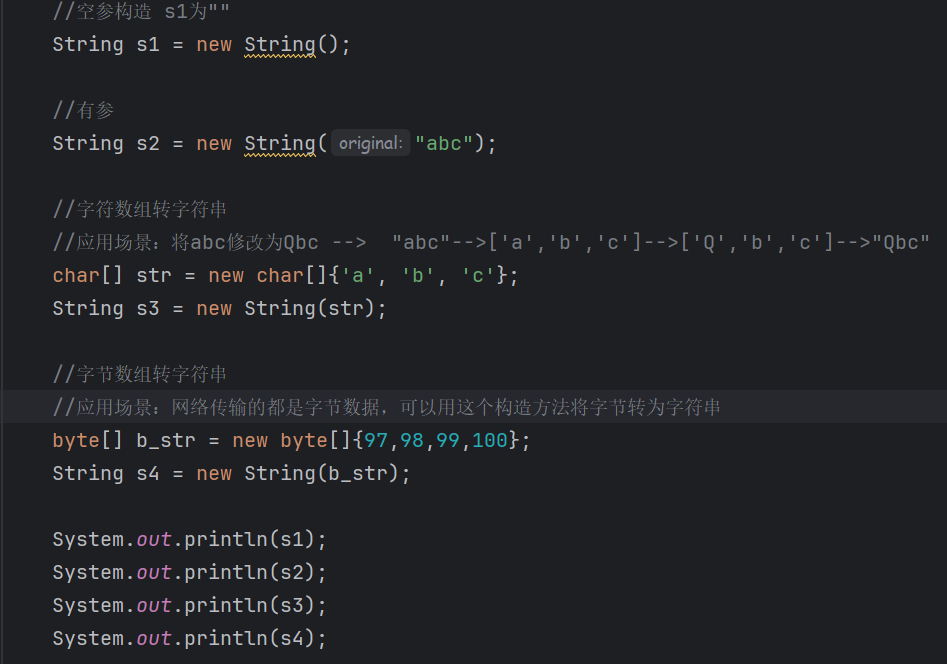The image size is (947, 664).
Task: Click the number 100 in the byte array
Action: [x=490, y=440]
